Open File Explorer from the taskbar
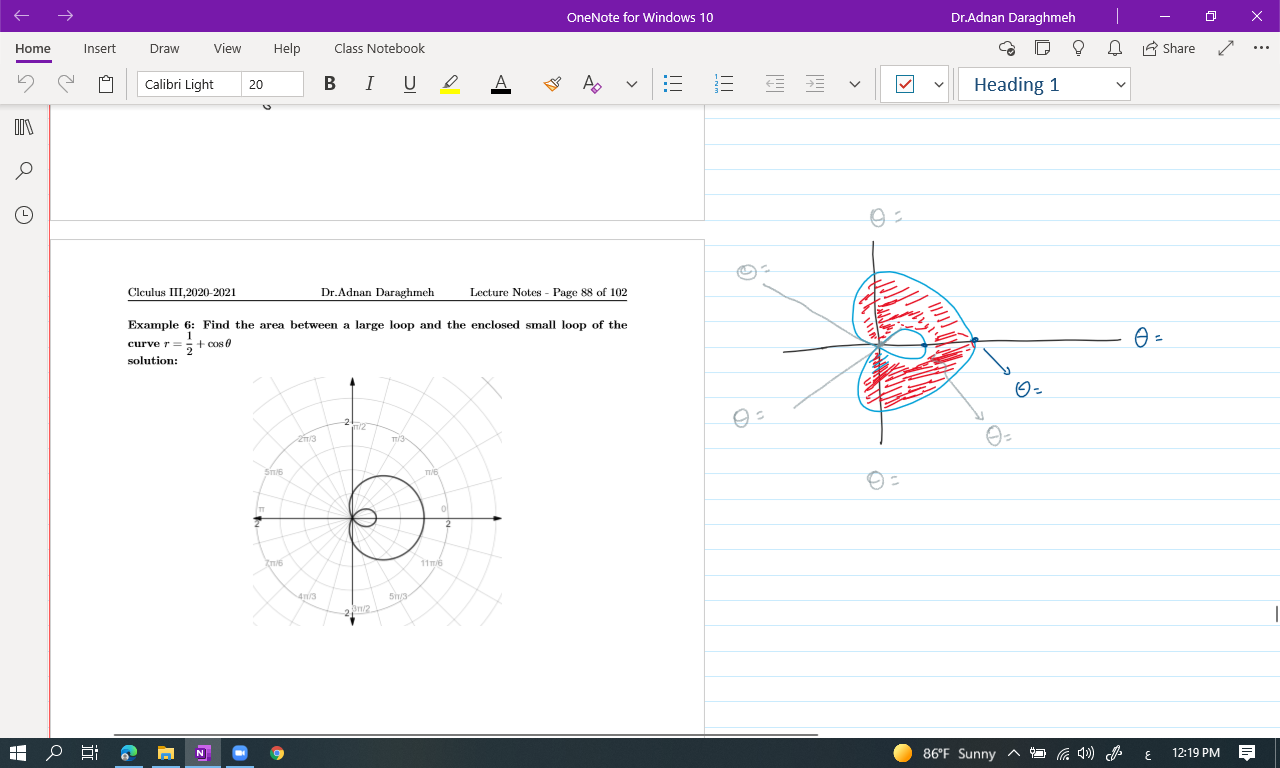Screen dimensions: 1280x768 166,753
